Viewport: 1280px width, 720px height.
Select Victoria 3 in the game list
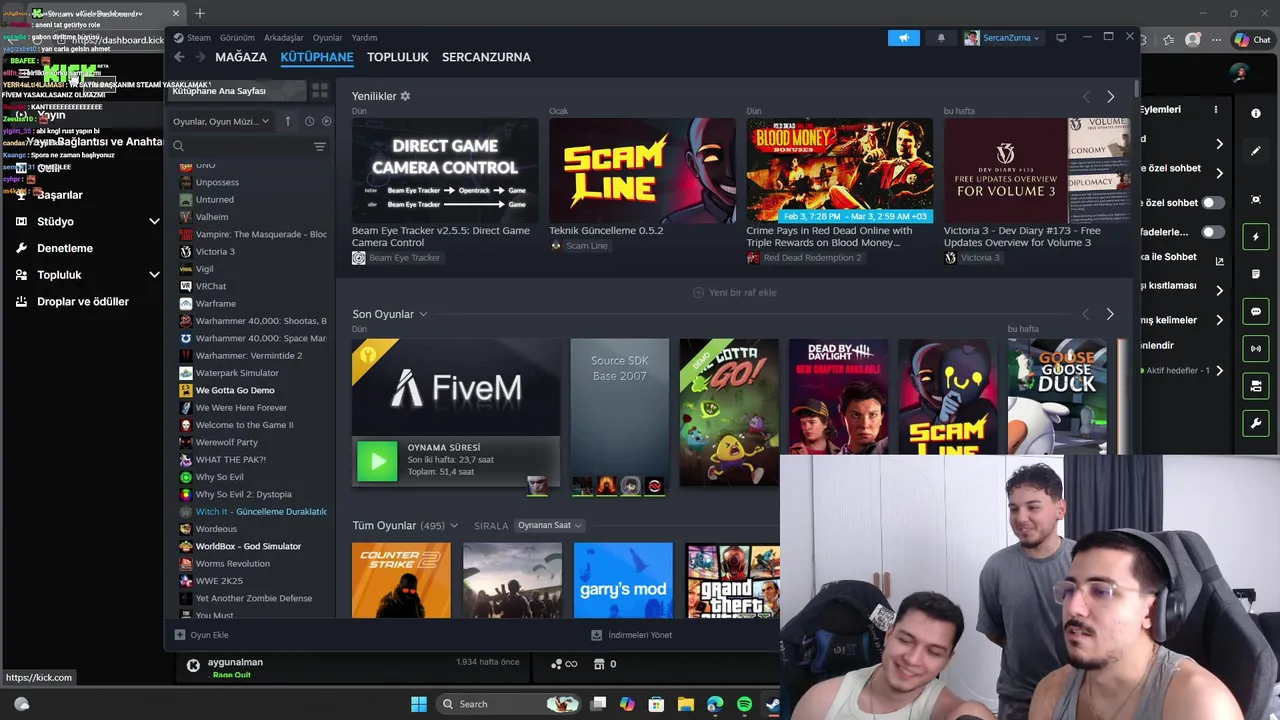(x=215, y=252)
